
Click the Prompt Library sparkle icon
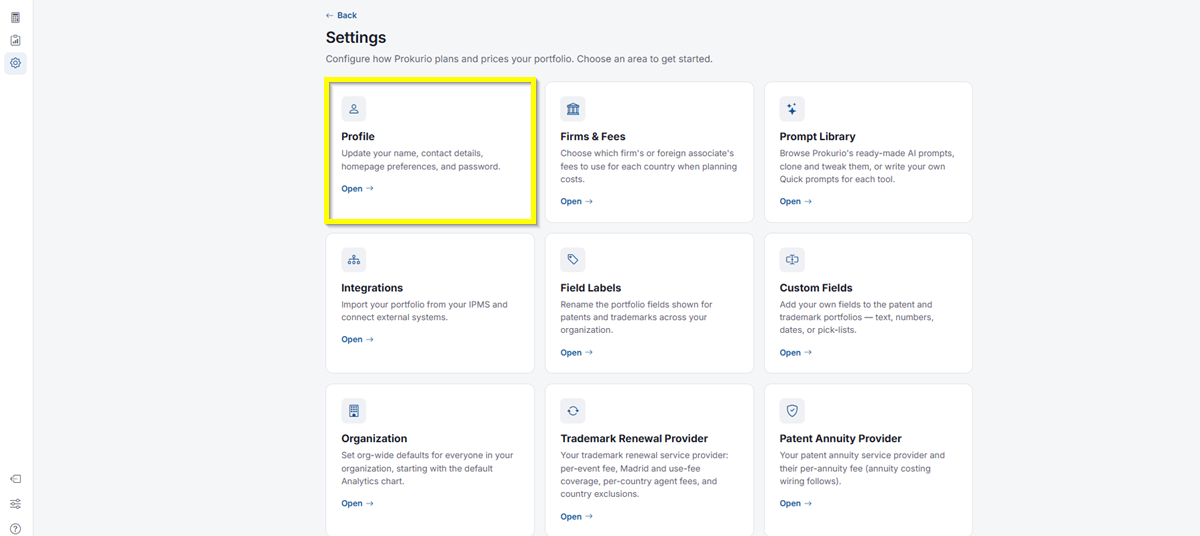(x=792, y=109)
